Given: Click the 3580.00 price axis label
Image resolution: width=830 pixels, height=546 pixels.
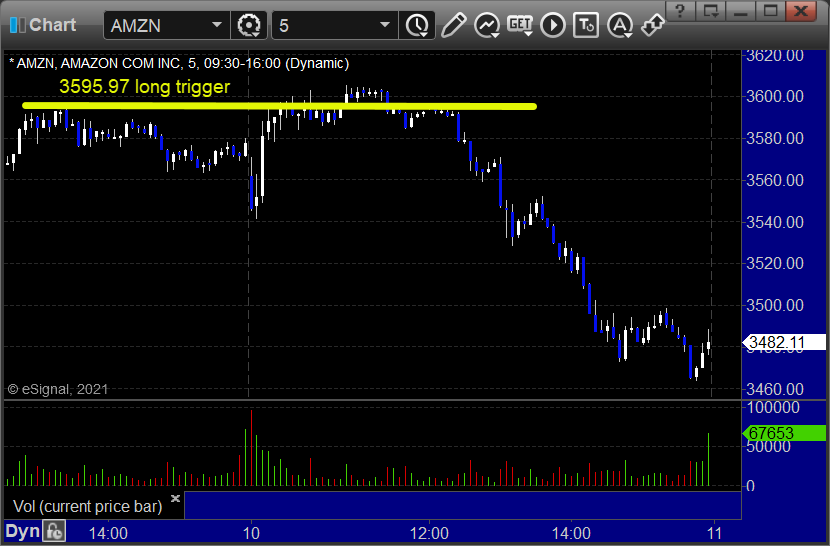Looking at the screenshot, I should 775,138.
